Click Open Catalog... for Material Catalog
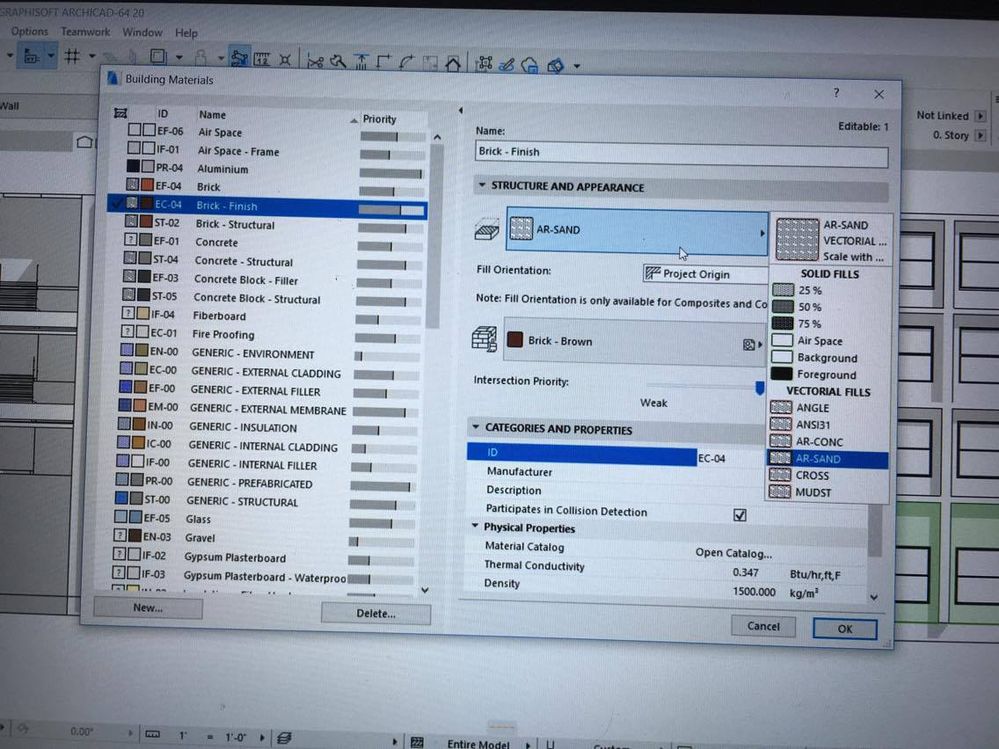Screen dimensions: 999x749 733,553
